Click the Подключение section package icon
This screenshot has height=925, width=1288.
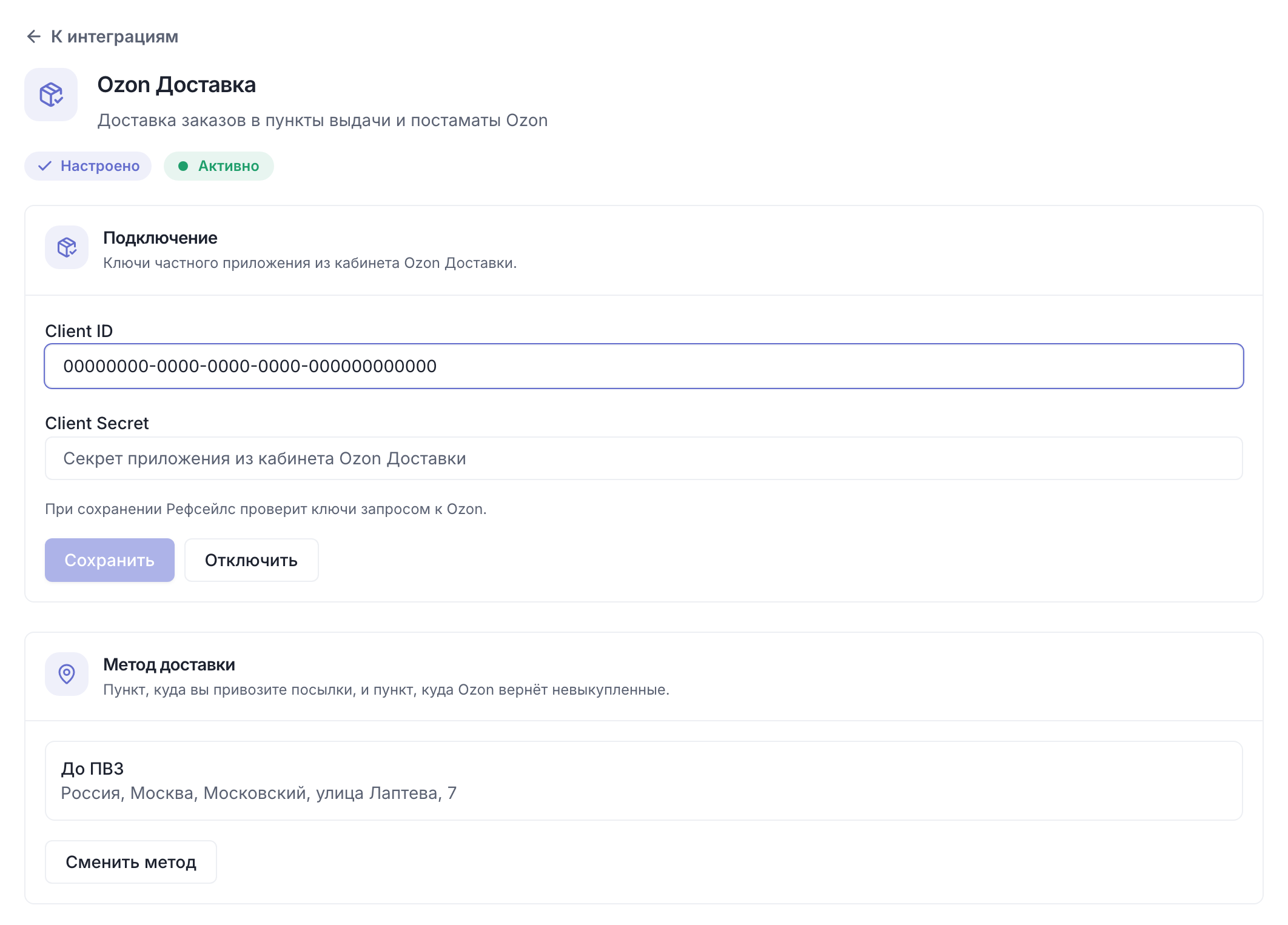coord(67,247)
